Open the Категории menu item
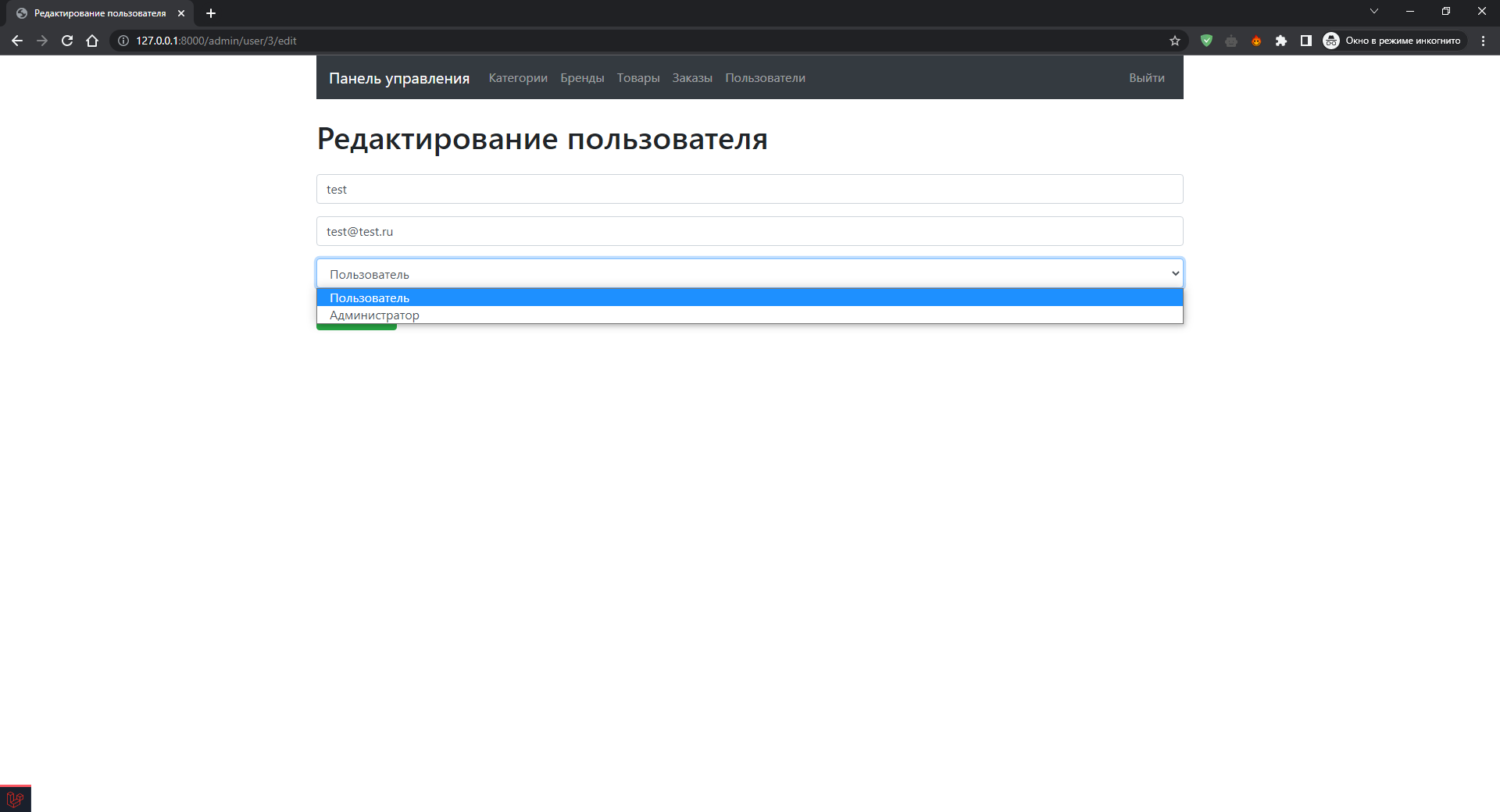1500x812 pixels. tap(517, 77)
